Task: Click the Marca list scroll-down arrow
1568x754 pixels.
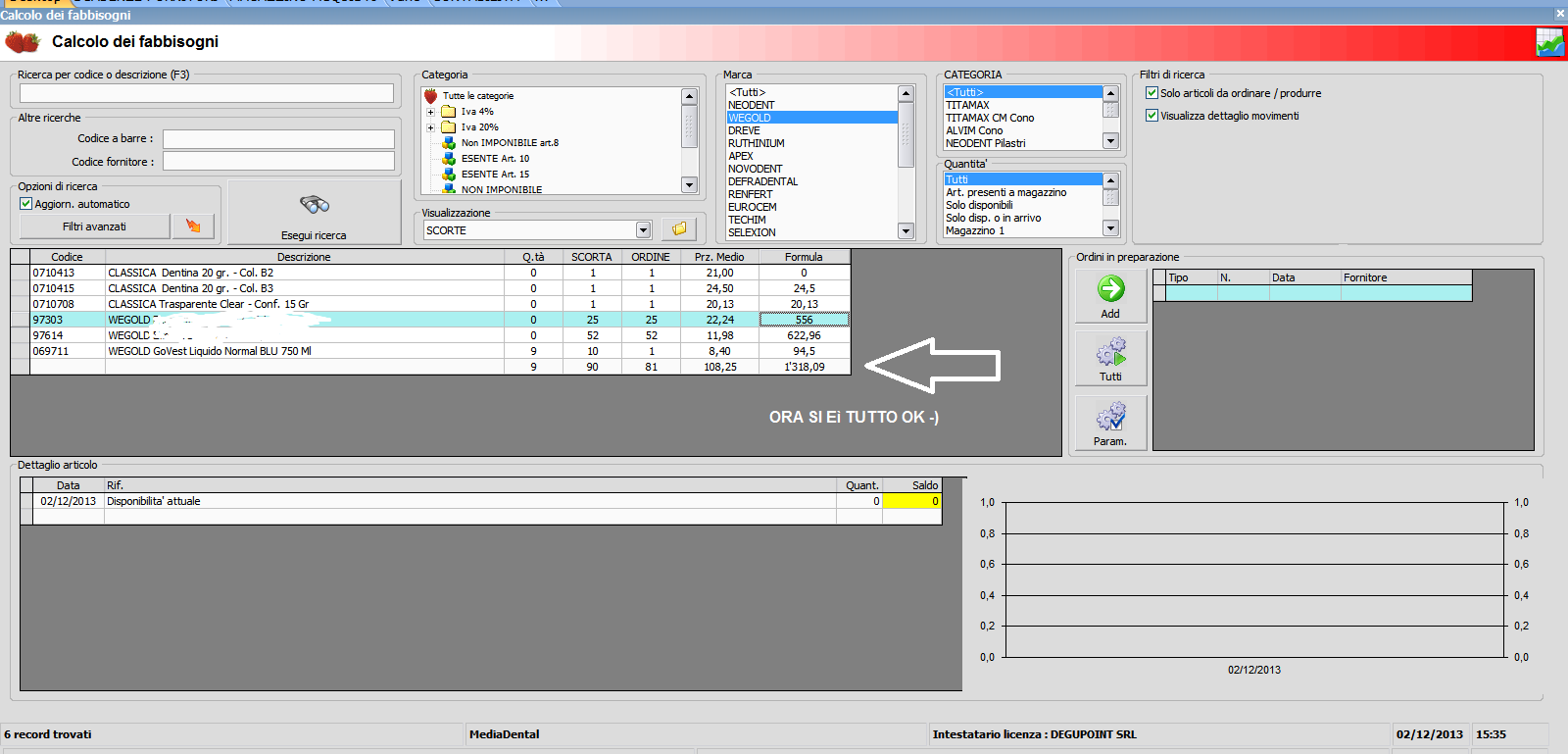Action: pos(906,231)
